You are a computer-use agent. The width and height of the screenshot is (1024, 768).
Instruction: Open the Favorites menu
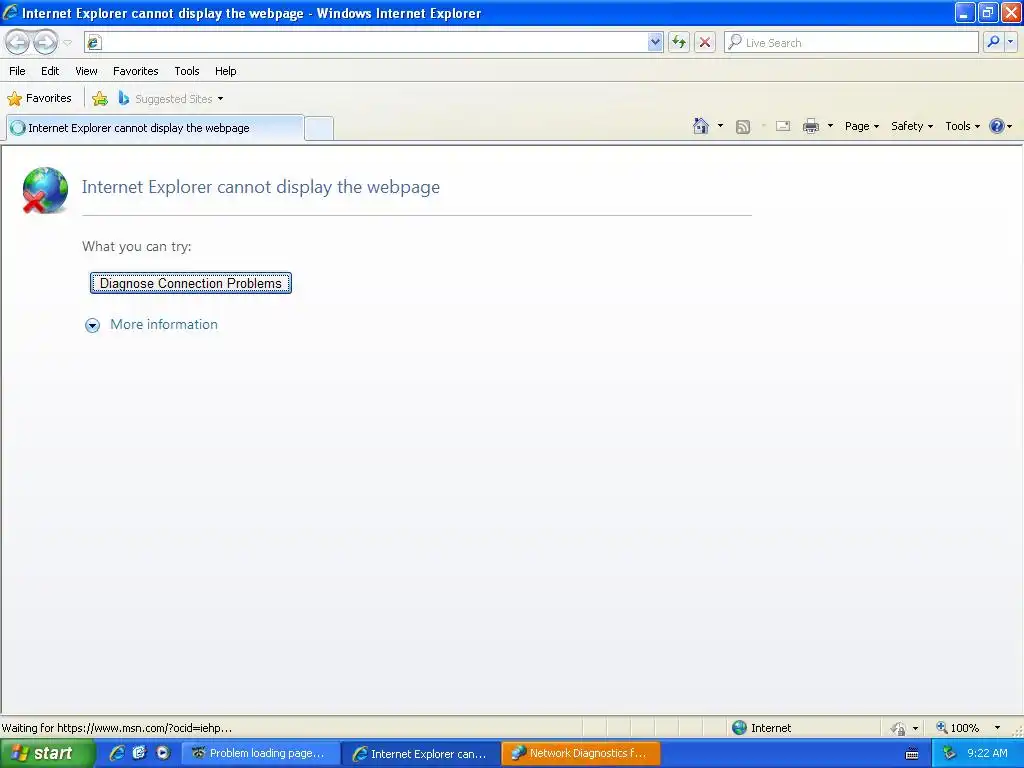[136, 71]
